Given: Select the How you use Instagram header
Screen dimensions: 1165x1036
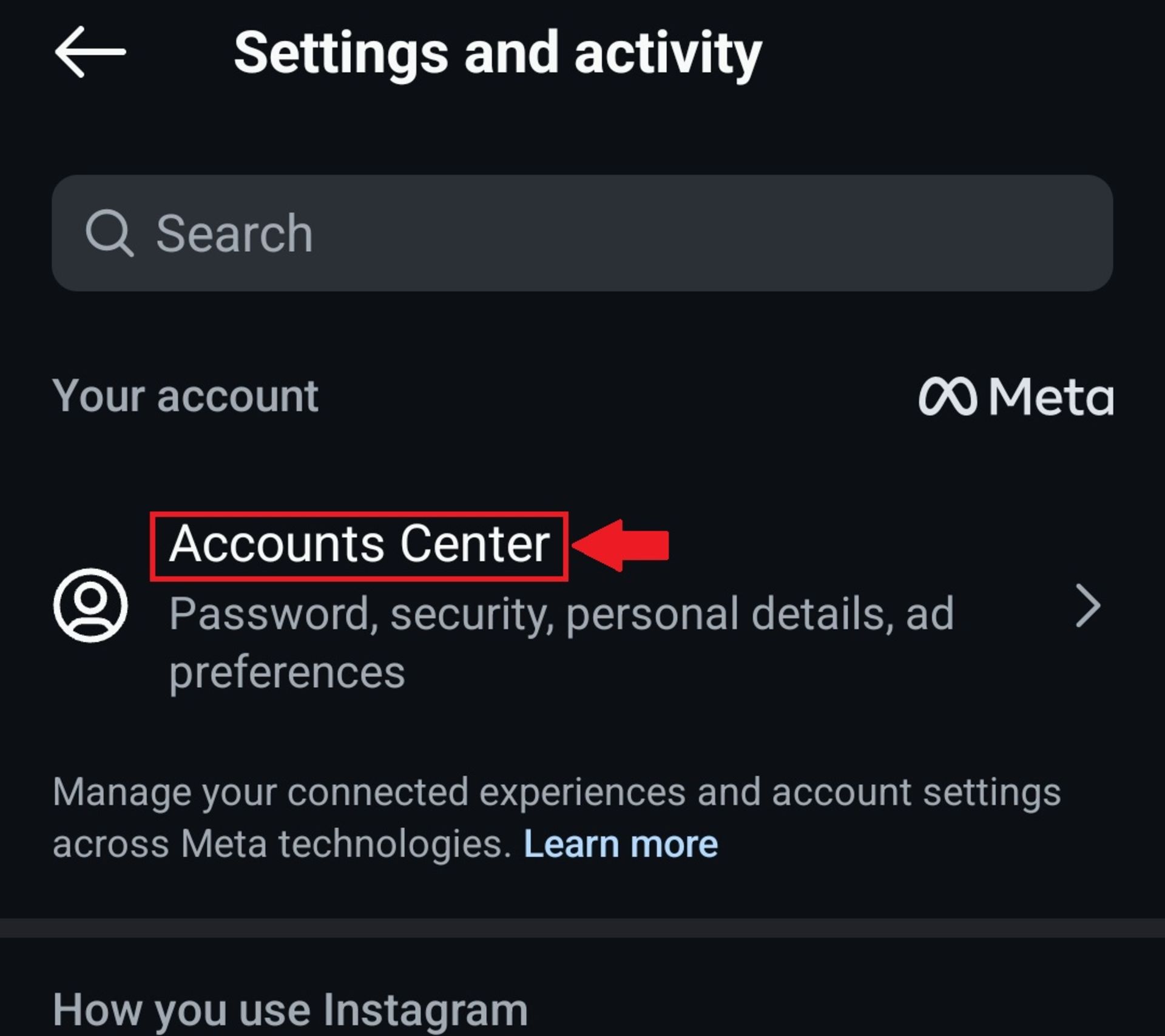Looking at the screenshot, I should tap(290, 1011).
